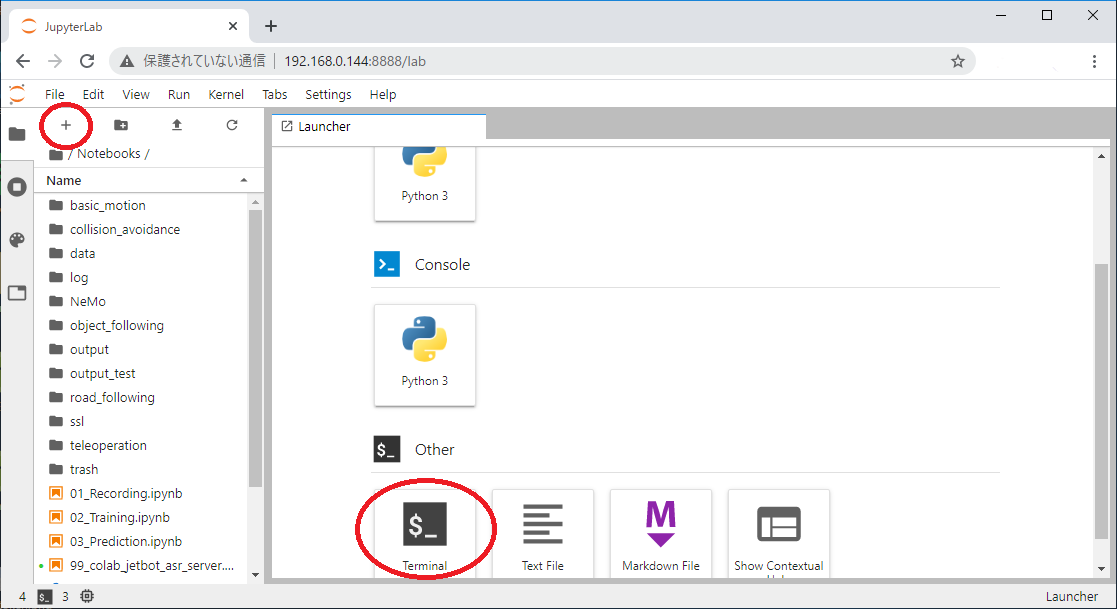Start a Python 3 console
This screenshot has height=609, width=1117.
point(425,355)
